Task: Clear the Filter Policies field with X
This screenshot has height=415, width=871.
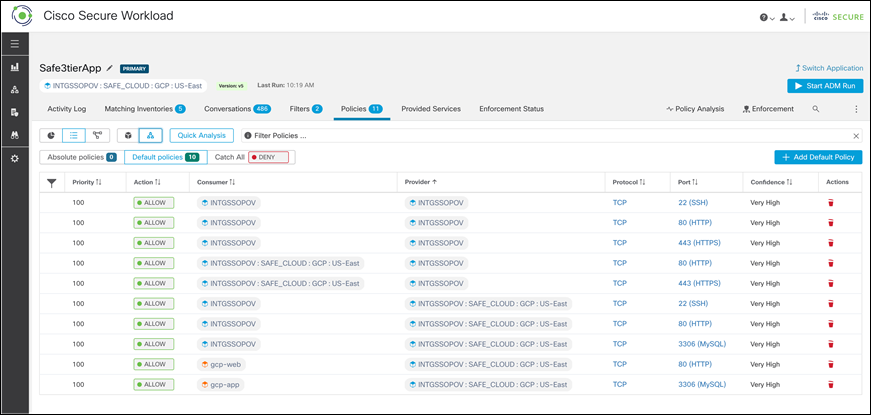Action: click(x=856, y=136)
